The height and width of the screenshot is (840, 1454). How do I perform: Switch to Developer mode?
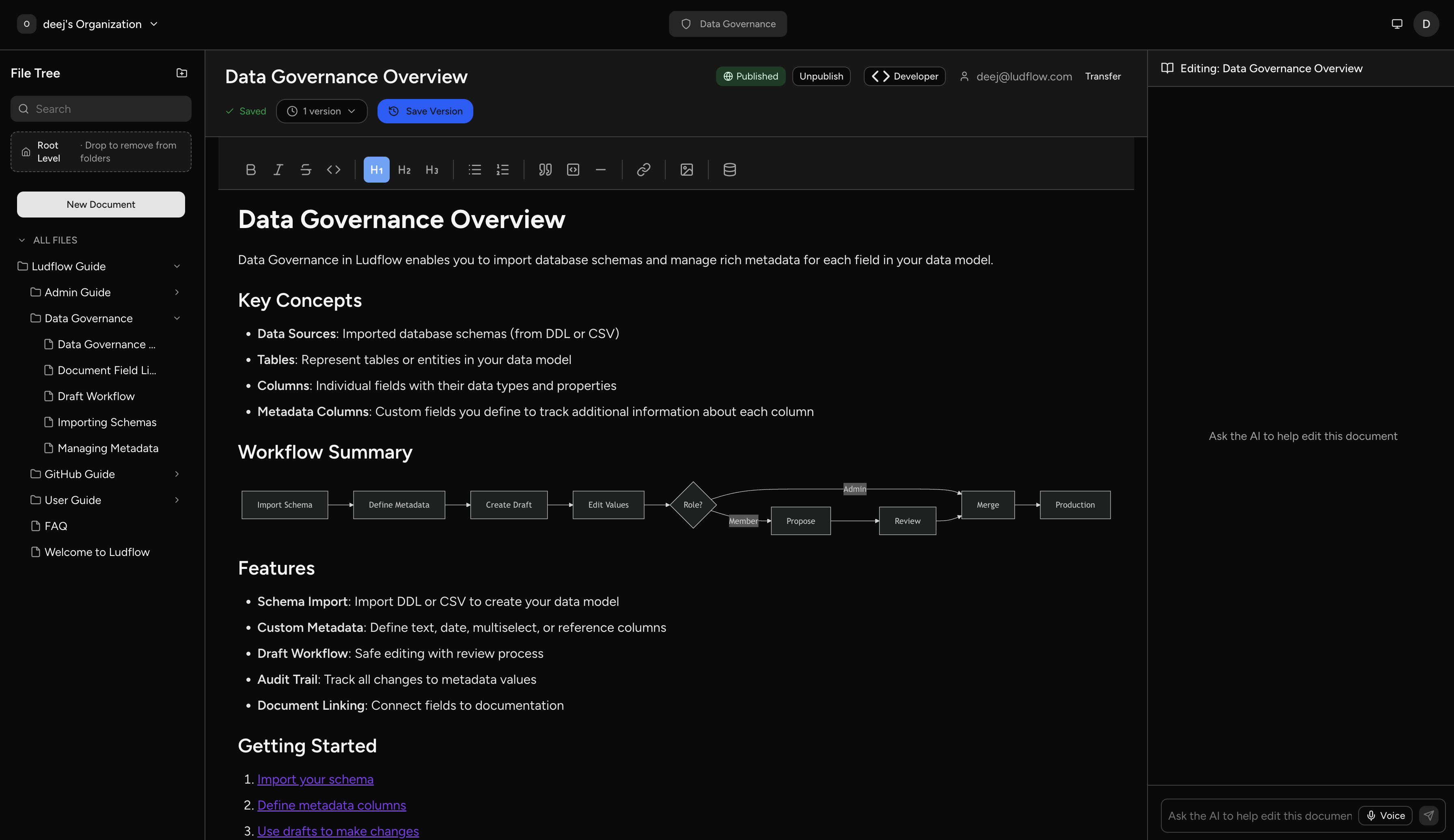coord(904,75)
